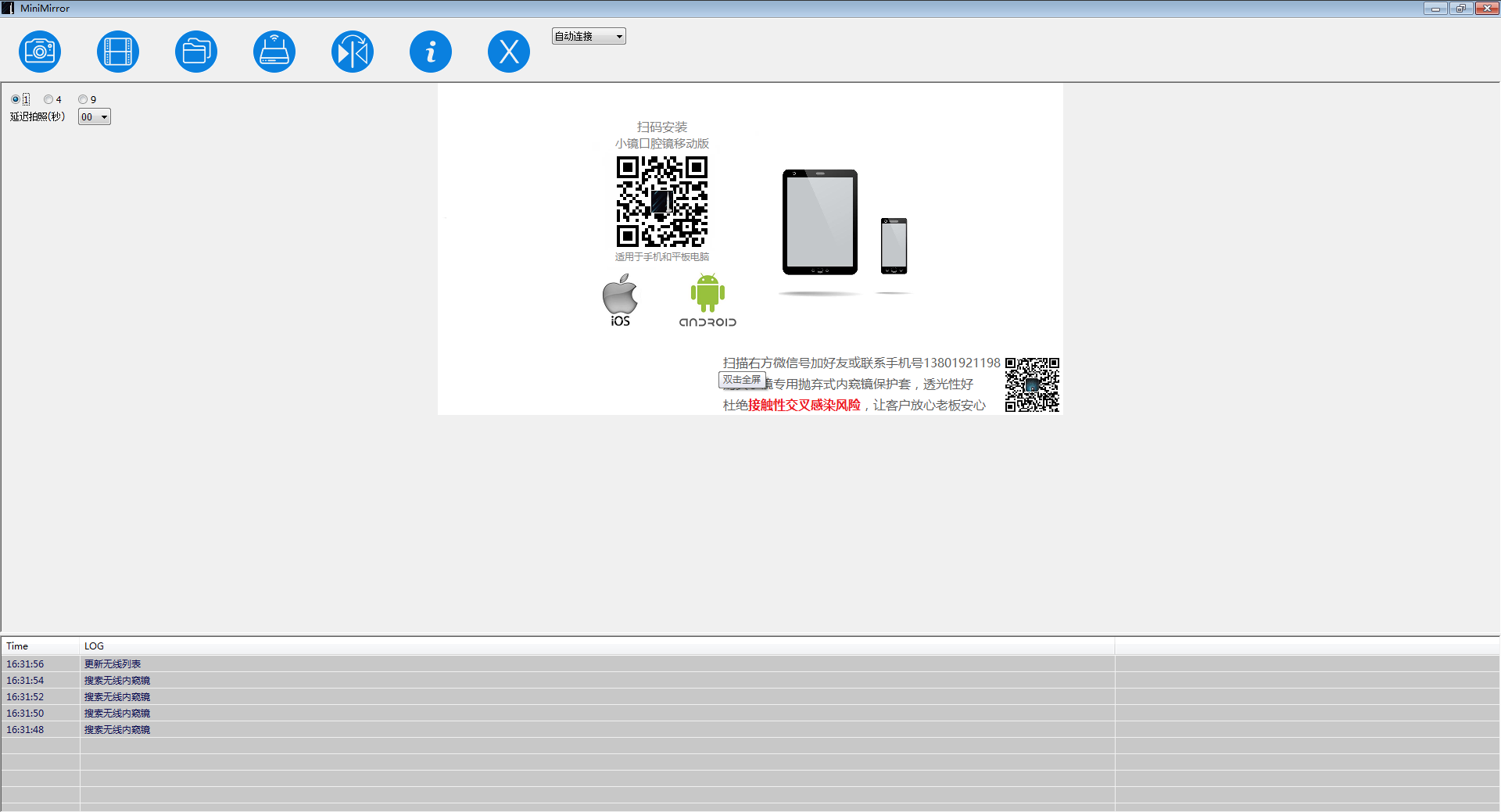Click the tablet device image
The height and width of the screenshot is (812, 1501).
tap(820, 222)
